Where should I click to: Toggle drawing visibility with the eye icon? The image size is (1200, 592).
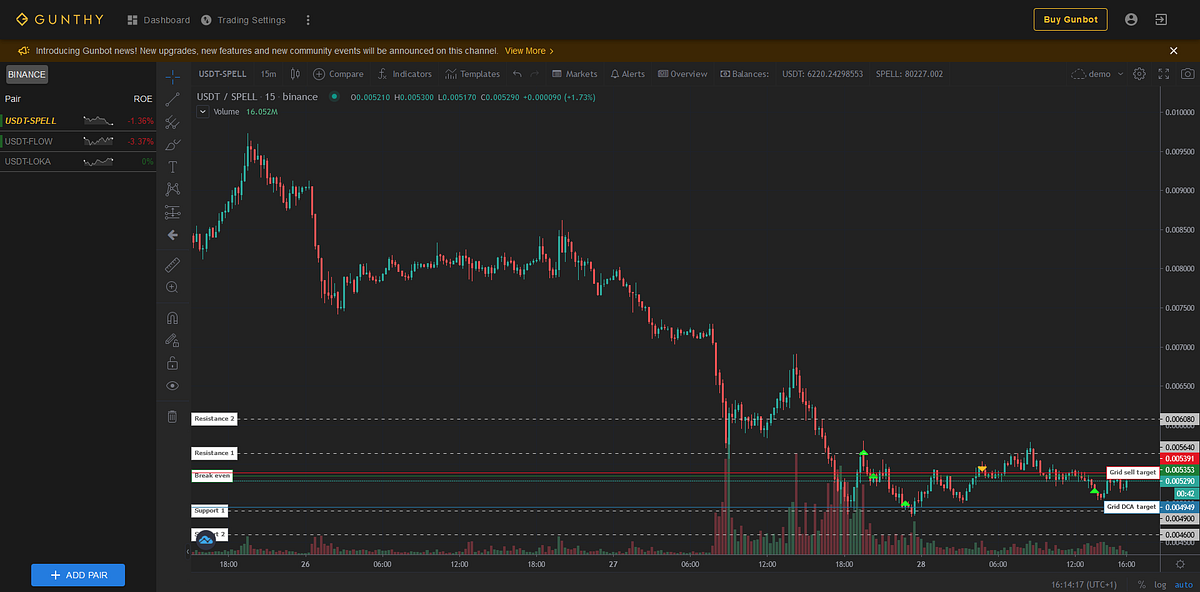172,385
